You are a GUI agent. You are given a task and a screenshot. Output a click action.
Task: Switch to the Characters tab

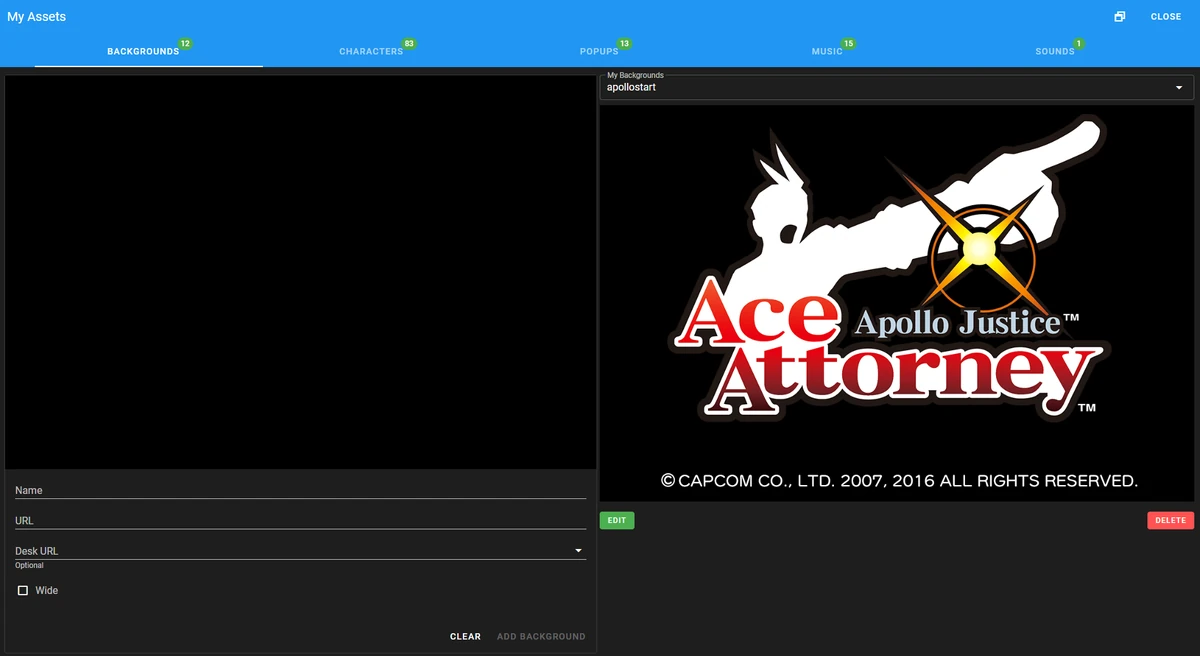pyautogui.click(x=371, y=51)
